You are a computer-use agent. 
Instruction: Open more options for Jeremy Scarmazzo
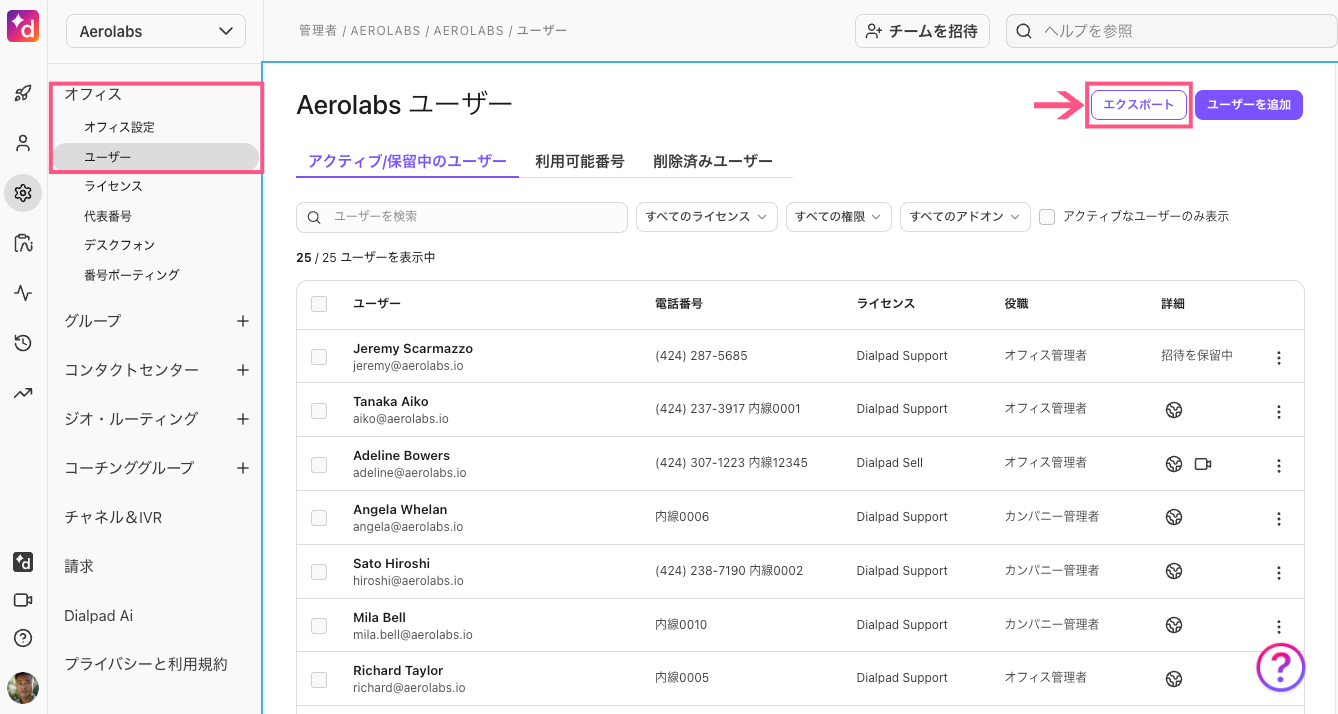point(1279,358)
